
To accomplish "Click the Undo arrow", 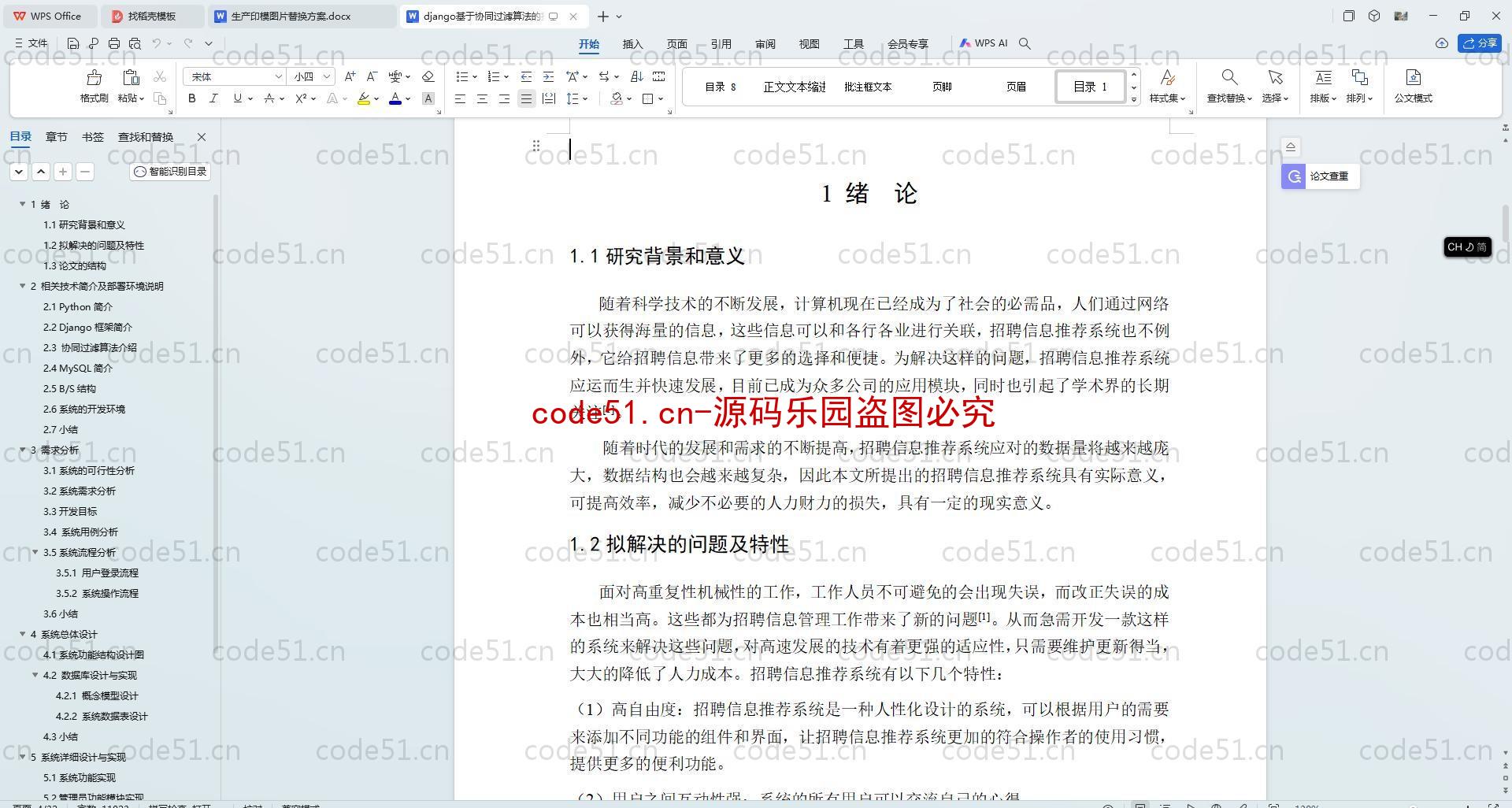I will pos(157,43).
